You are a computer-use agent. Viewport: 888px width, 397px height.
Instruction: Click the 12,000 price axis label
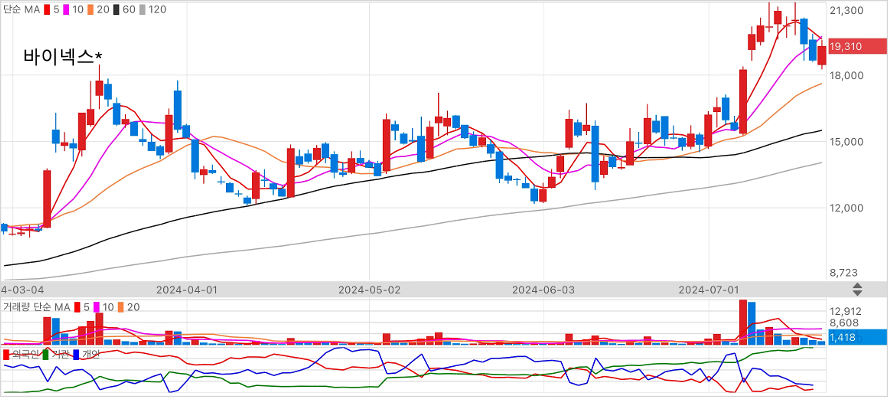pyautogui.click(x=846, y=208)
